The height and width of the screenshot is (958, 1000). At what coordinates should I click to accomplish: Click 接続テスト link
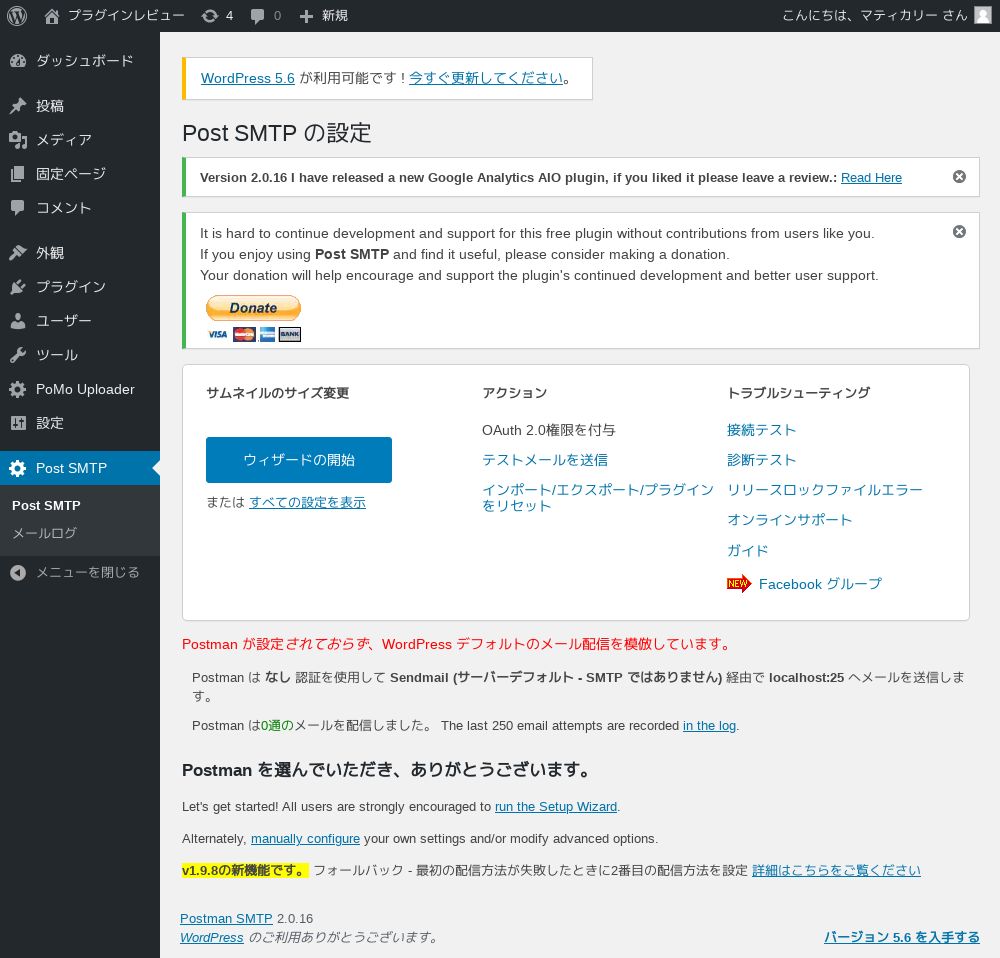pos(761,430)
